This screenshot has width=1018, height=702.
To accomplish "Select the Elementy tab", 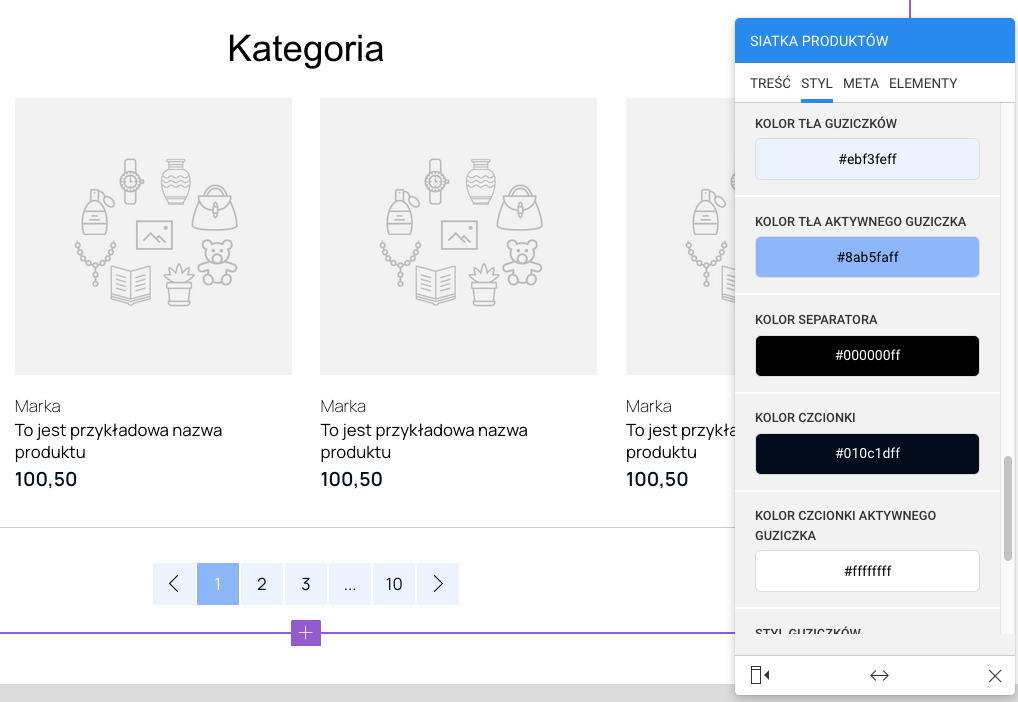I will (923, 83).
